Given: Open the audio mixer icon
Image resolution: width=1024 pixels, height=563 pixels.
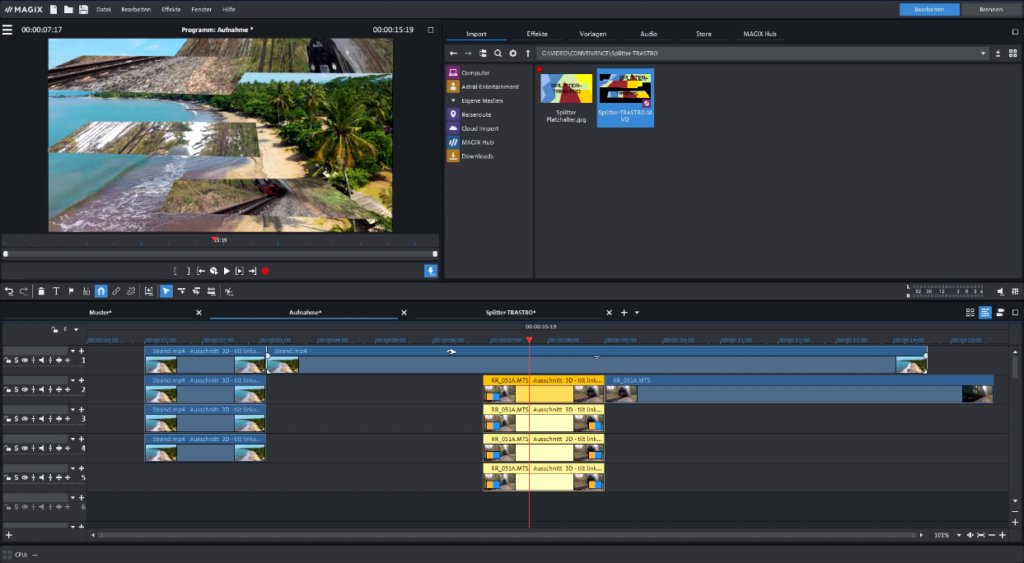Looking at the screenshot, I should 1015,291.
